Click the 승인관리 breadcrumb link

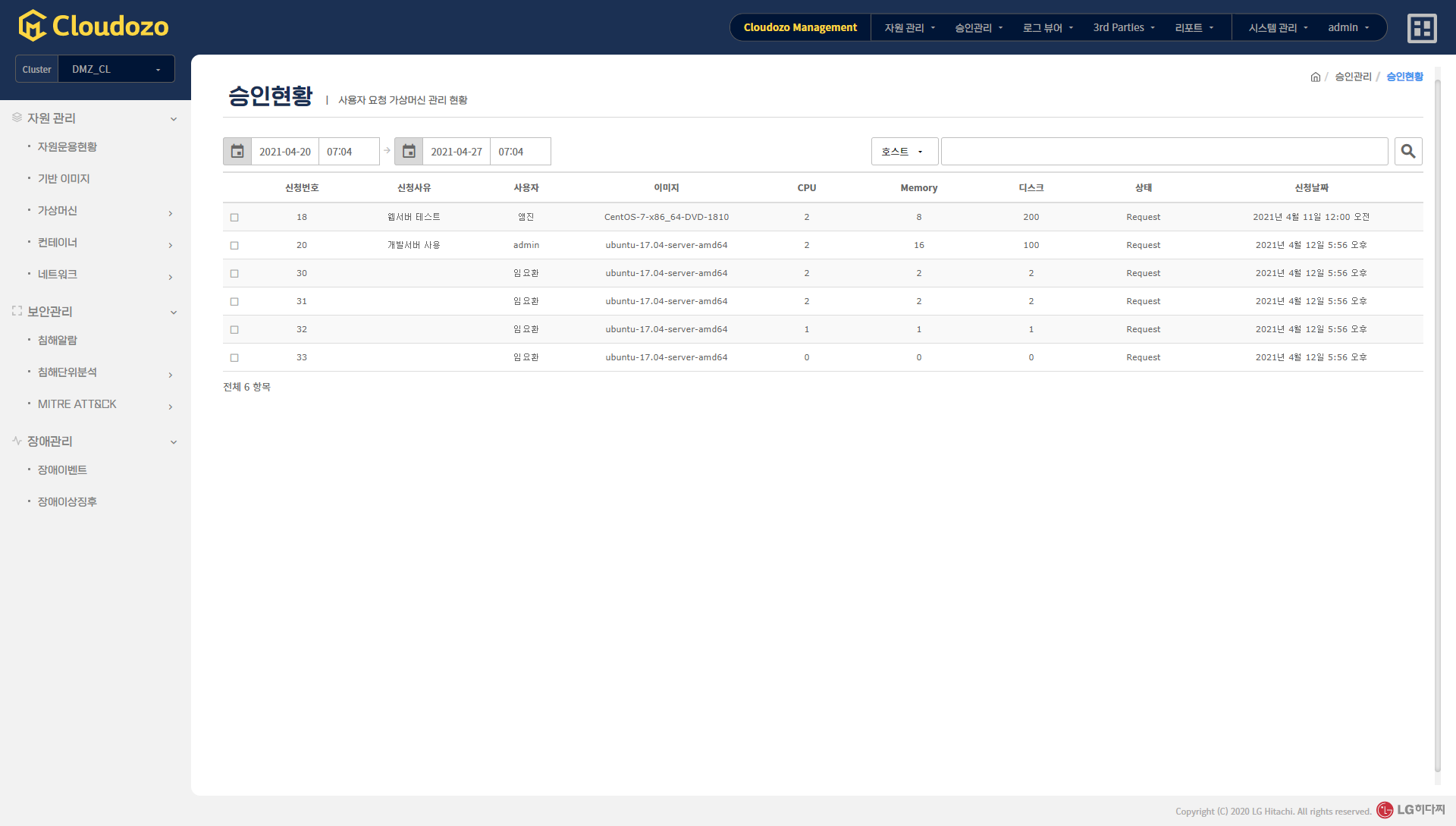point(1353,77)
